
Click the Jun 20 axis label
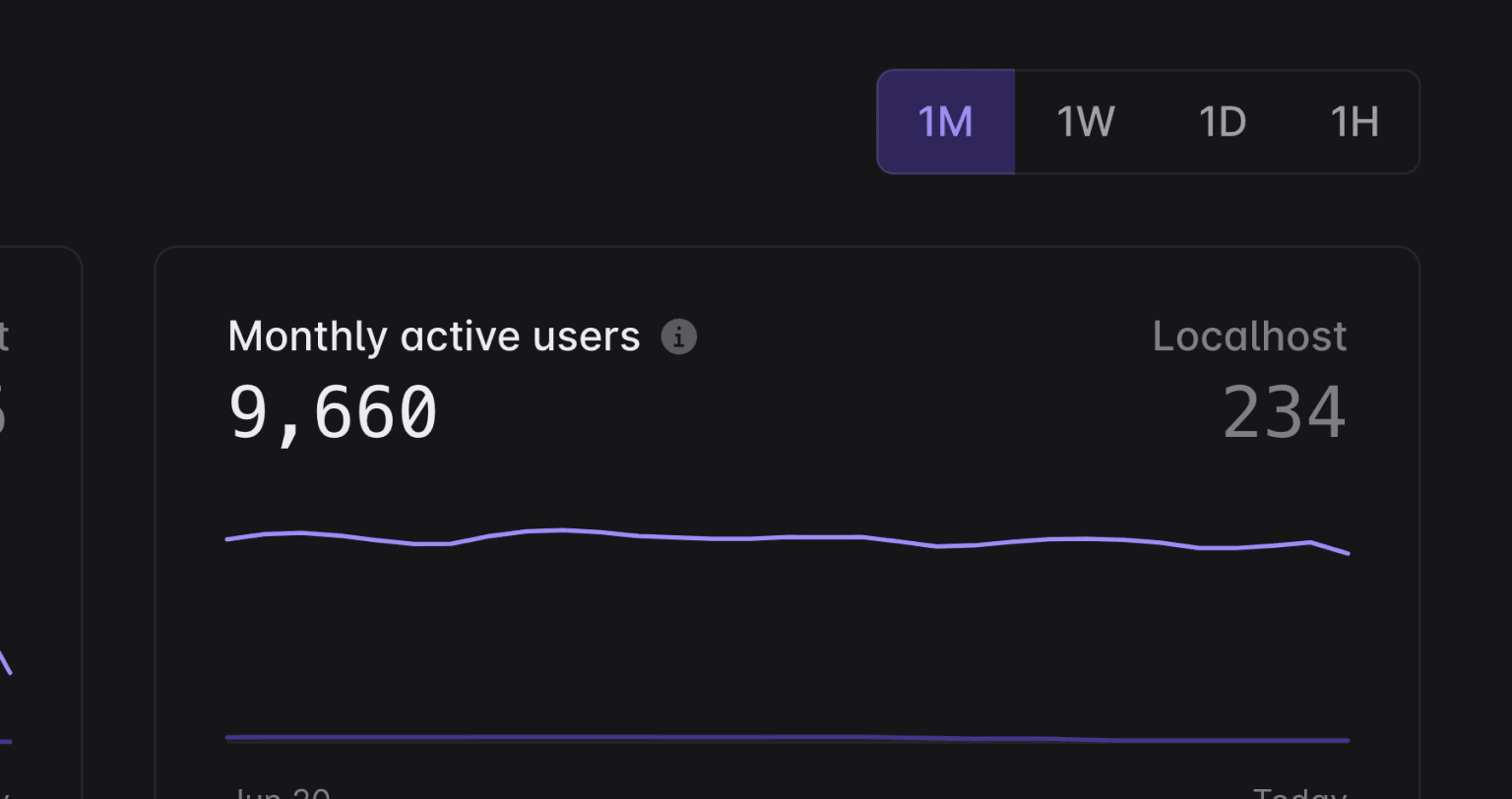point(280,792)
